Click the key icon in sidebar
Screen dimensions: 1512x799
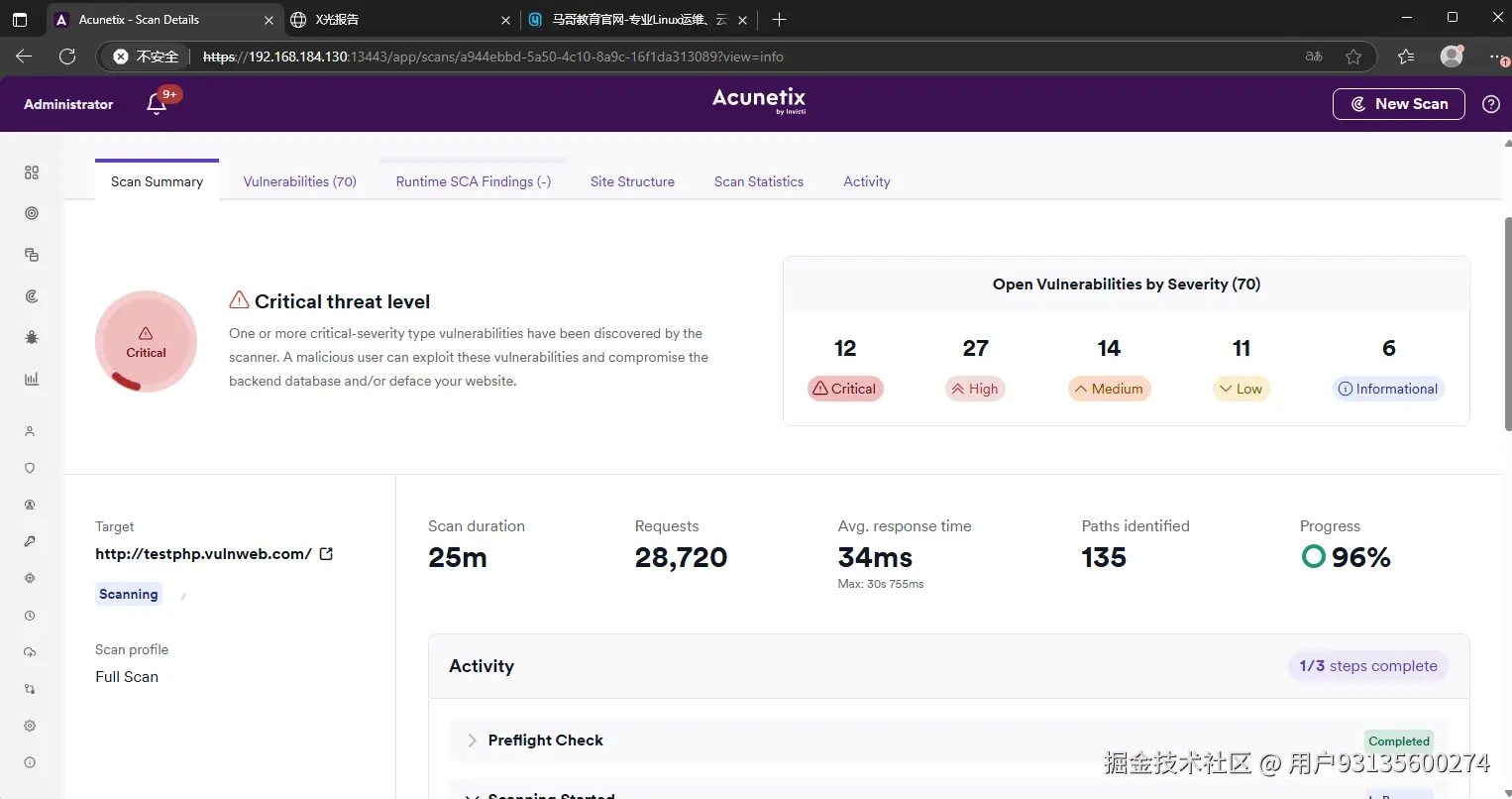tap(30, 541)
